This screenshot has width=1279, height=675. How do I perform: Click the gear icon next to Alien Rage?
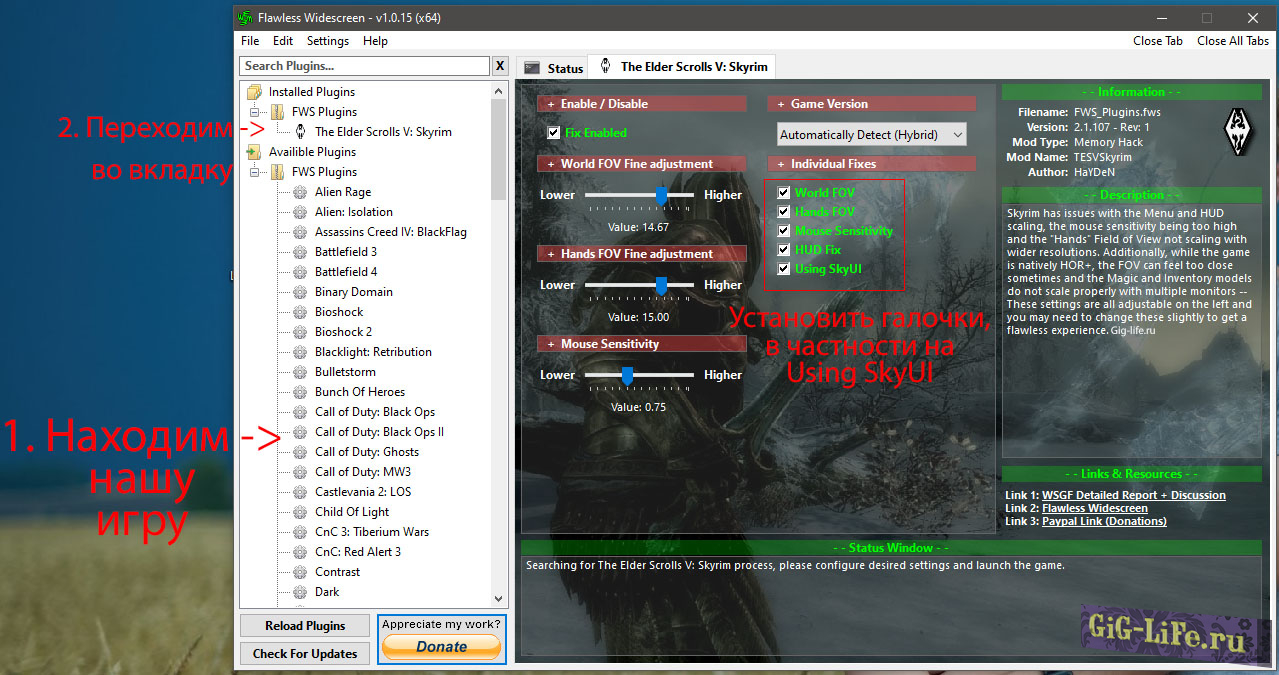click(300, 192)
